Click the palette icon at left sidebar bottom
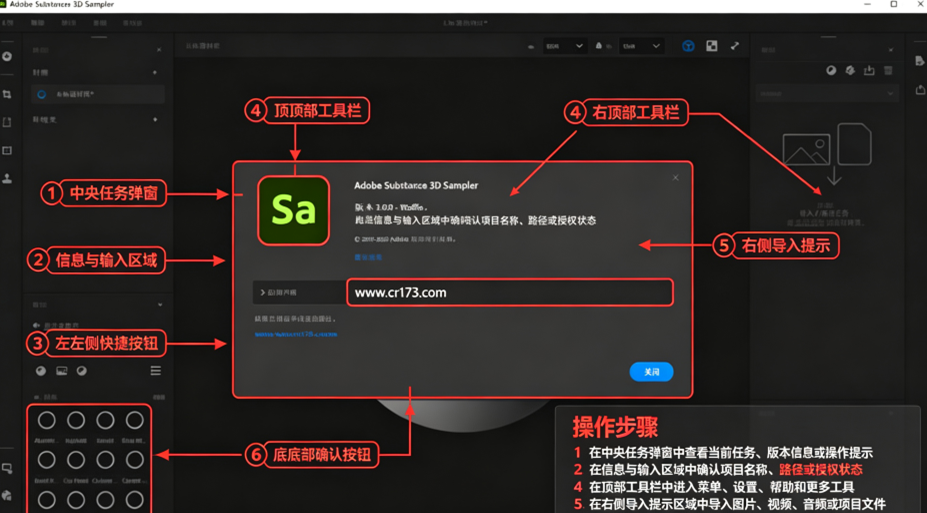The height and width of the screenshot is (513, 927). pos(7,495)
